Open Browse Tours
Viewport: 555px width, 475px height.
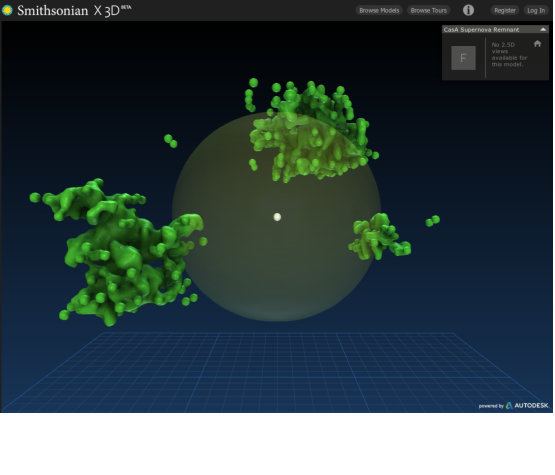(x=428, y=11)
